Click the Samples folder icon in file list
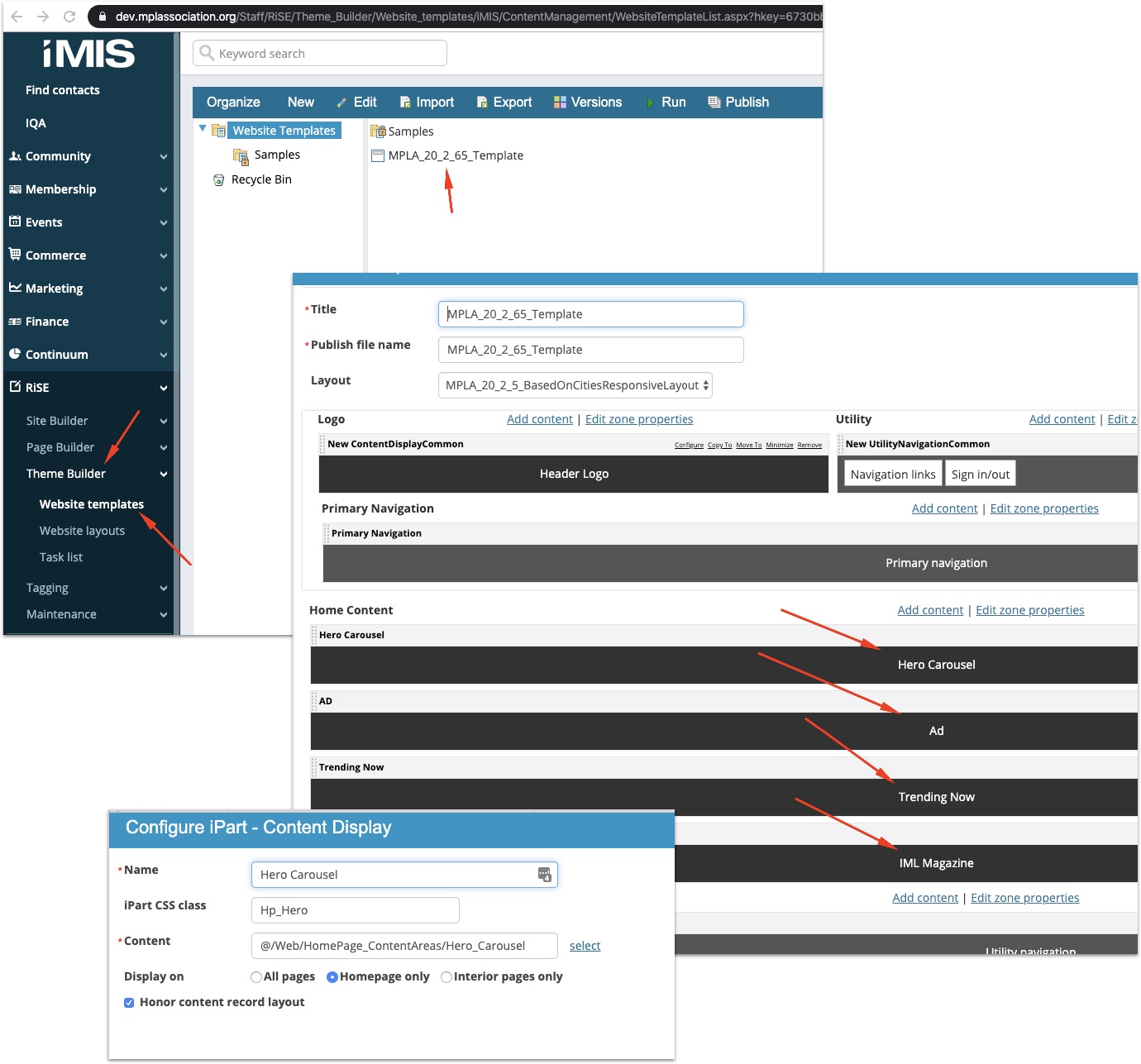 click(x=378, y=131)
